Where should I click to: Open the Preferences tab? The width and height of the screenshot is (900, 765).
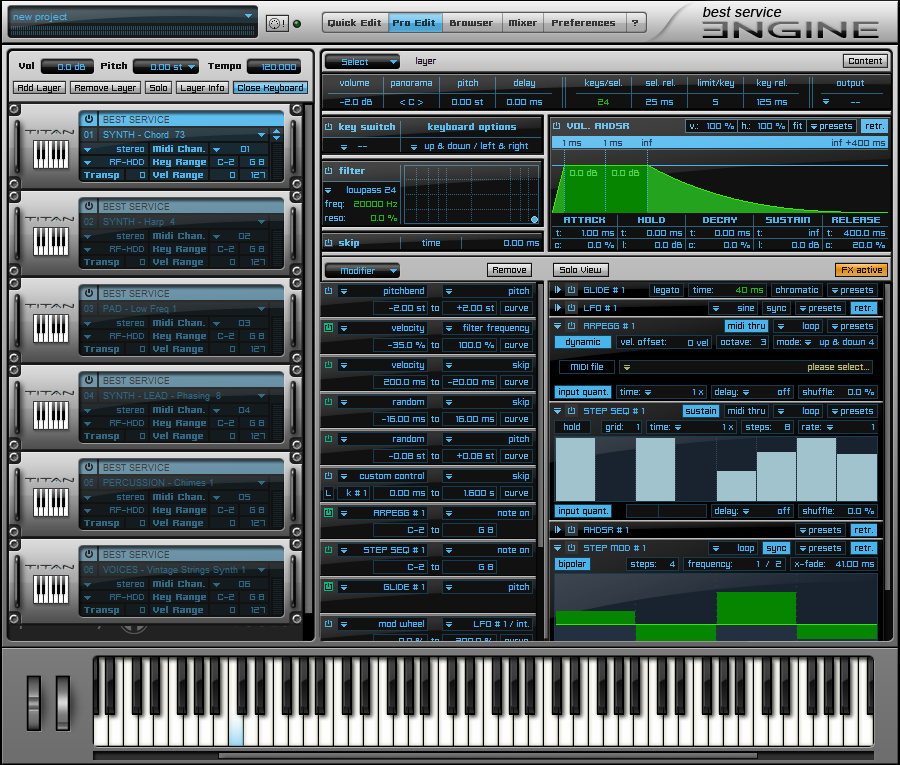click(583, 23)
